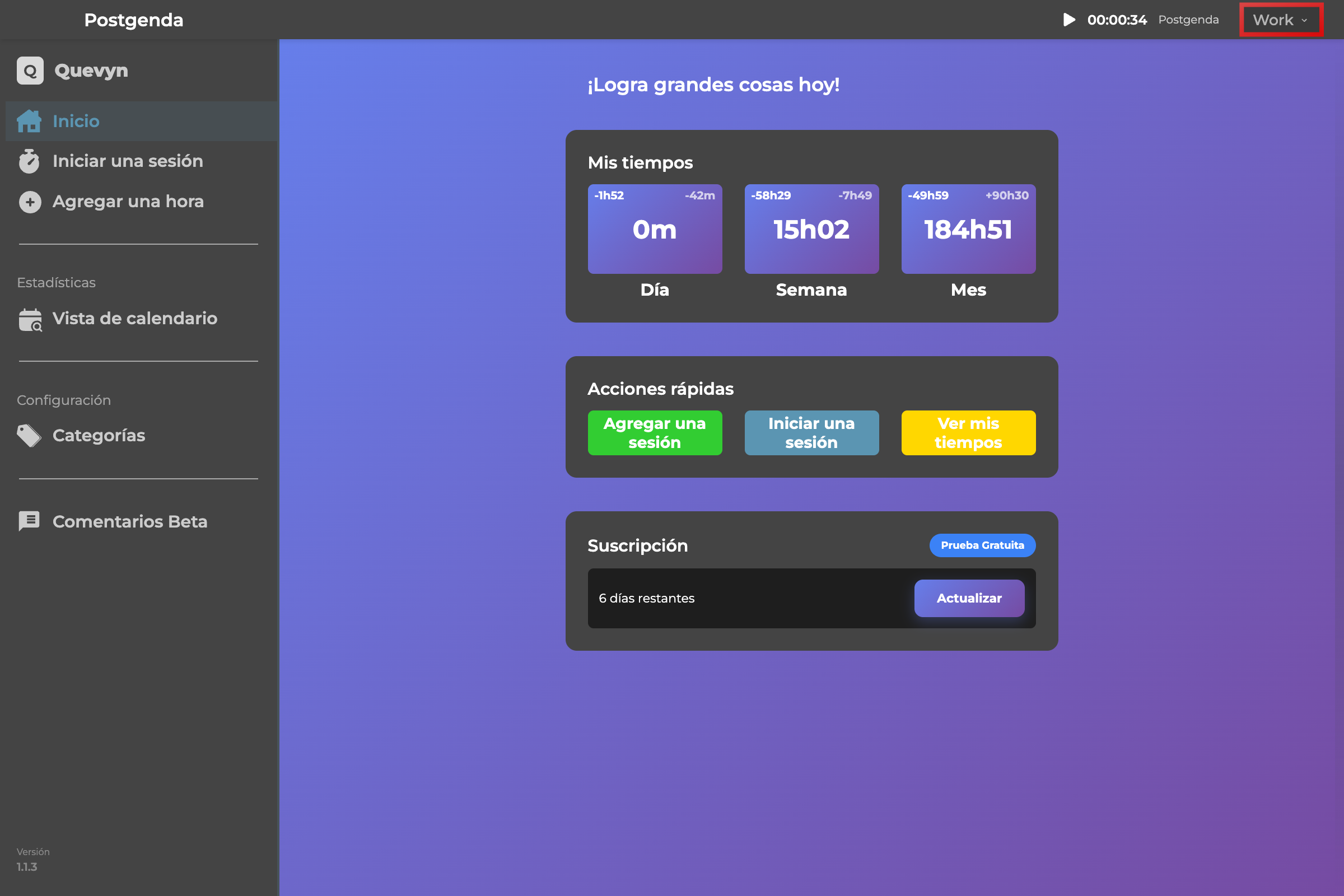Click the -58h29 value on Semana card
The height and width of the screenshot is (896, 1344).
tap(771, 195)
